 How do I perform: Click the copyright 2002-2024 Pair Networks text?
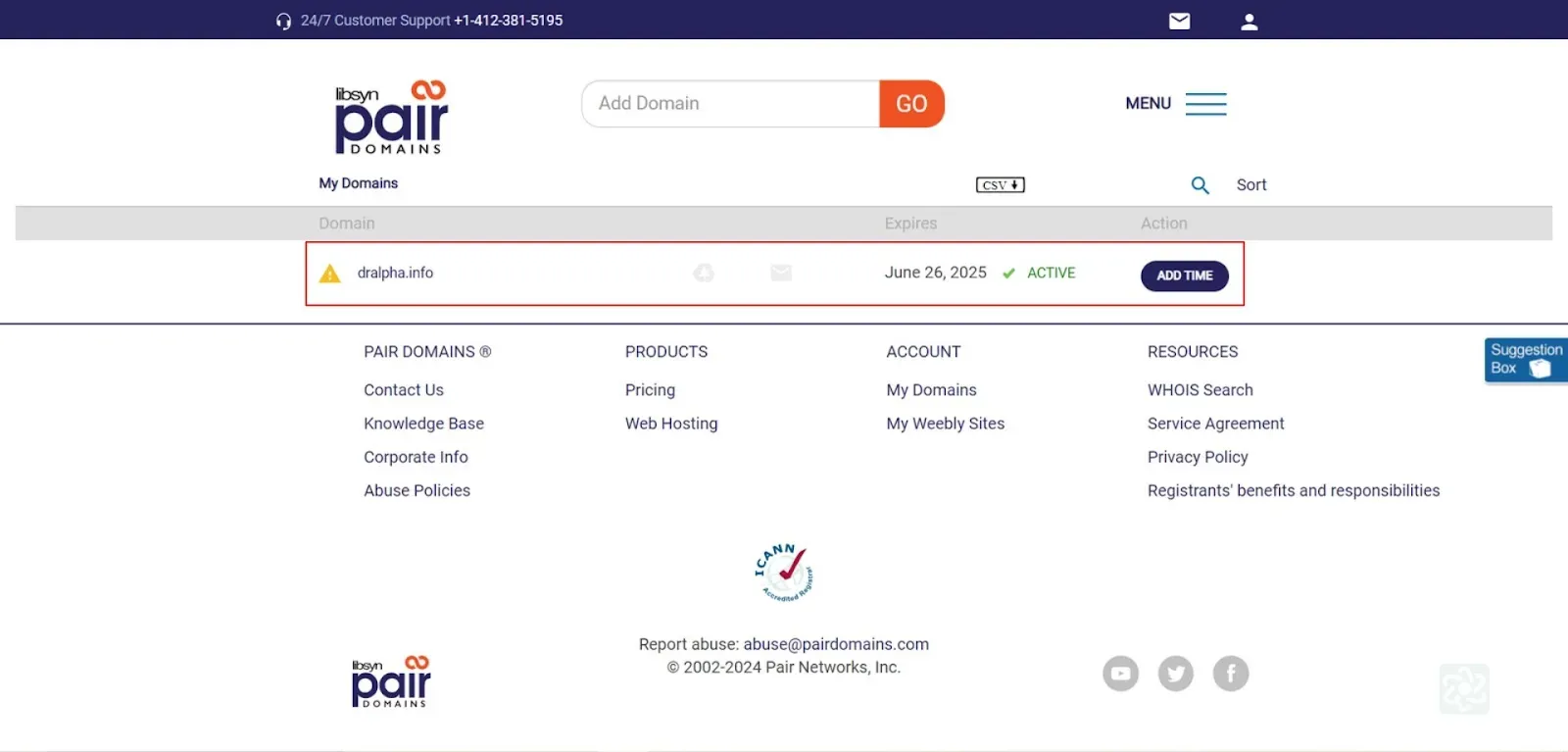click(x=784, y=668)
